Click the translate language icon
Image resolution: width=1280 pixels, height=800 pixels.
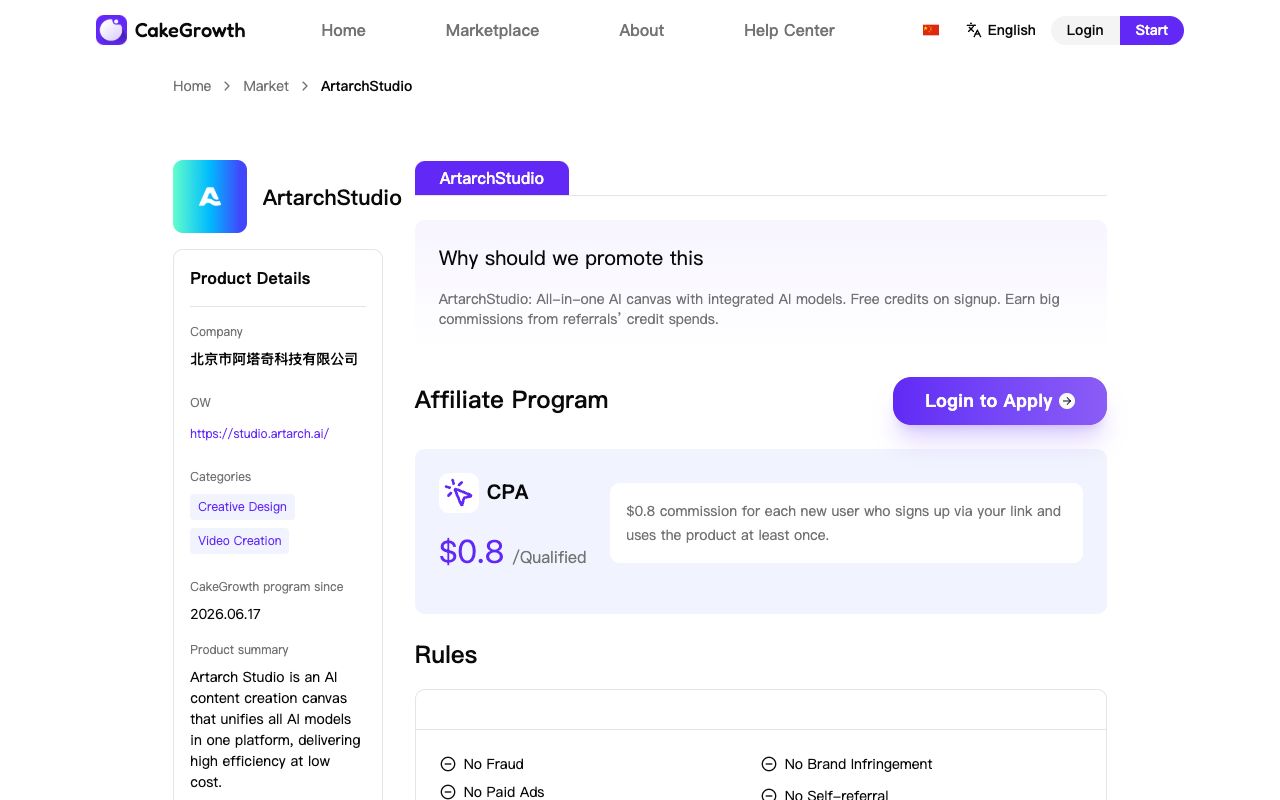(x=974, y=30)
